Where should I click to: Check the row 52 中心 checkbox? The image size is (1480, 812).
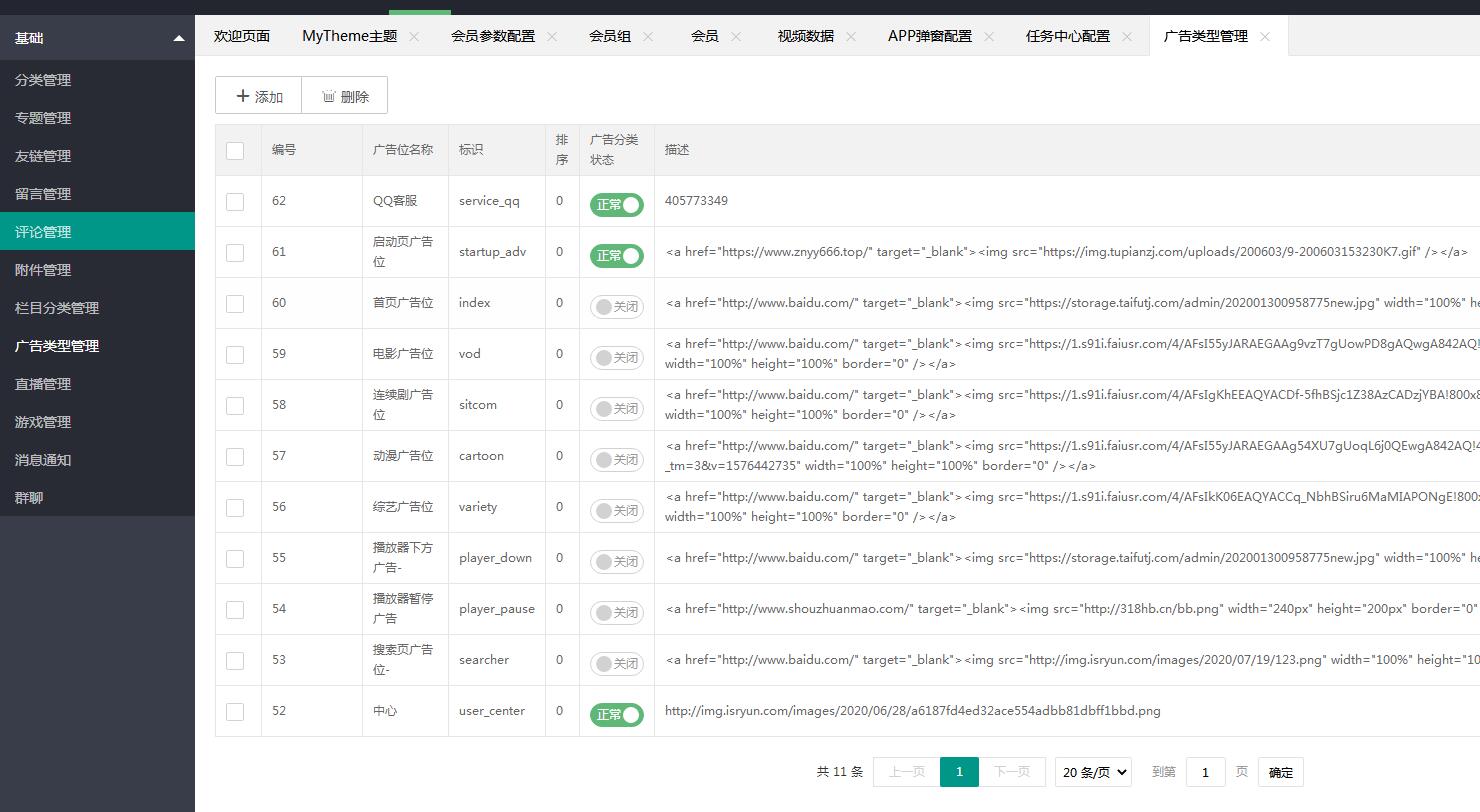(x=235, y=711)
